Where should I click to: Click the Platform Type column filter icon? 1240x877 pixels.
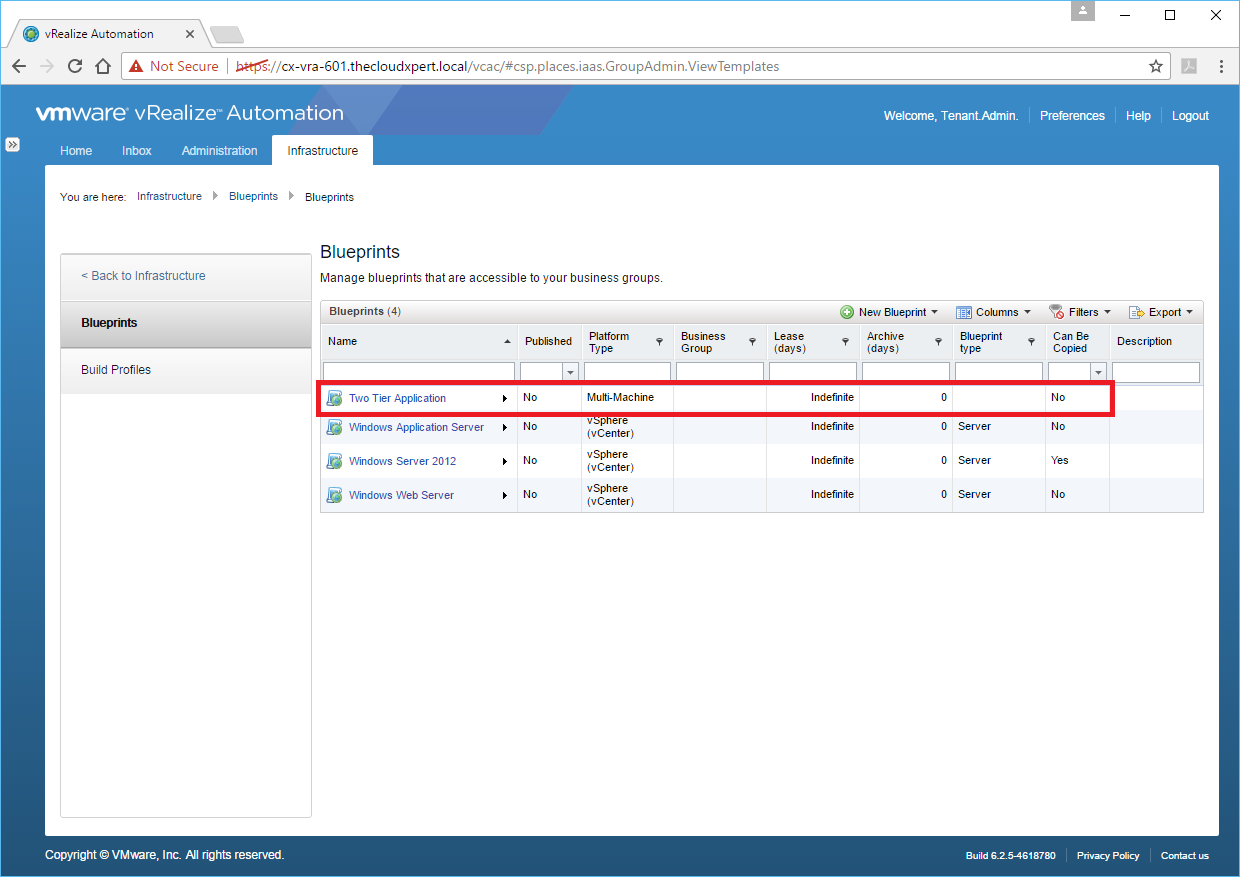659,342
